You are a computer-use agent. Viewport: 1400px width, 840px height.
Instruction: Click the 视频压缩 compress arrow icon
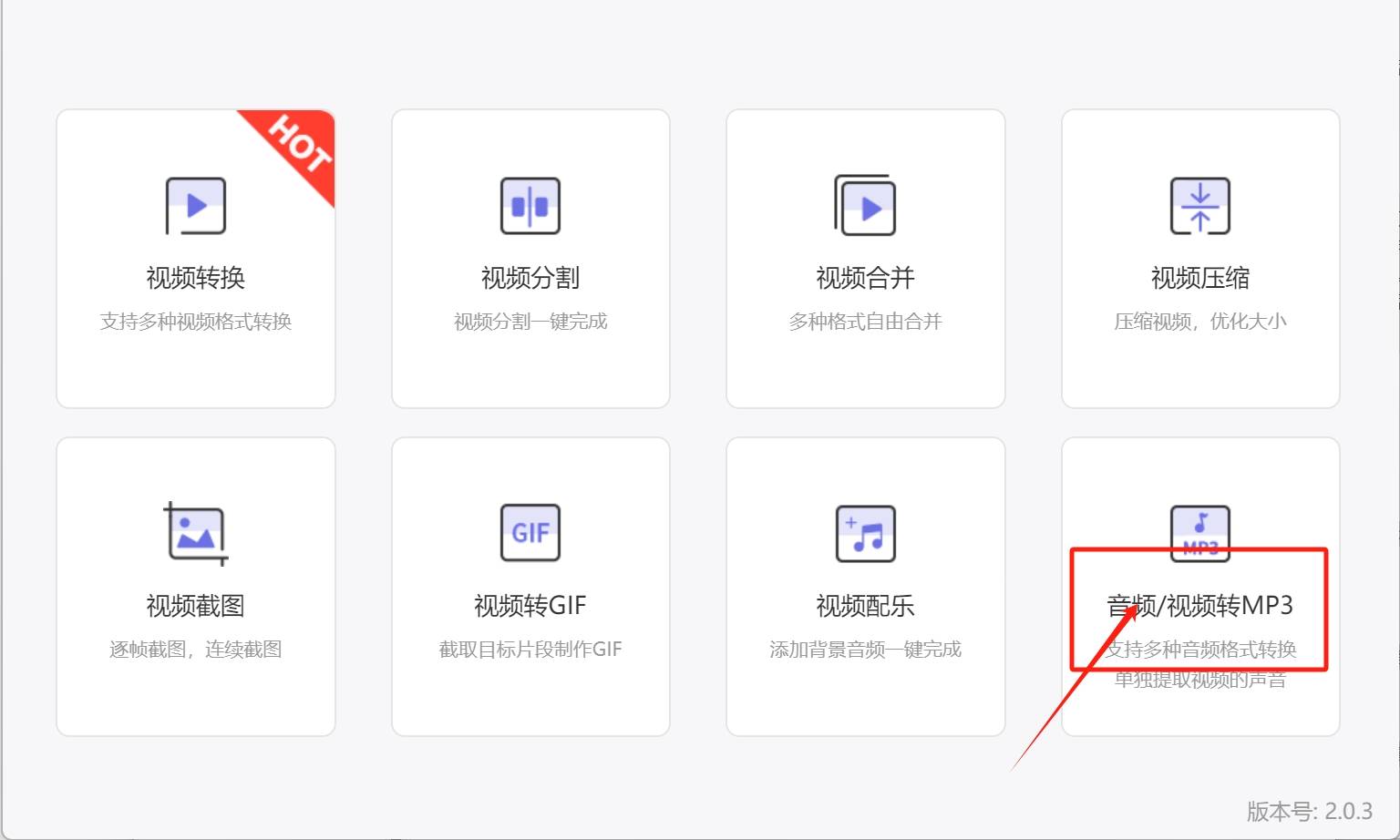tap(1199, 205)
